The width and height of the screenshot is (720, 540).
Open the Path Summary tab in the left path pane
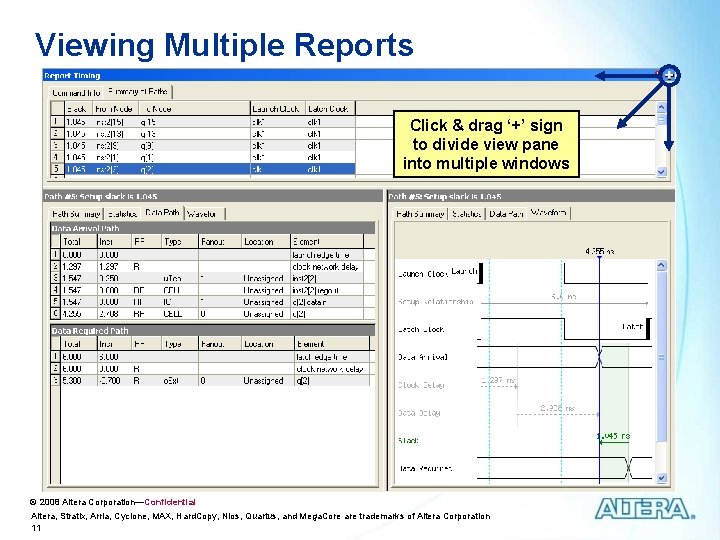click(x=76, y=214)
